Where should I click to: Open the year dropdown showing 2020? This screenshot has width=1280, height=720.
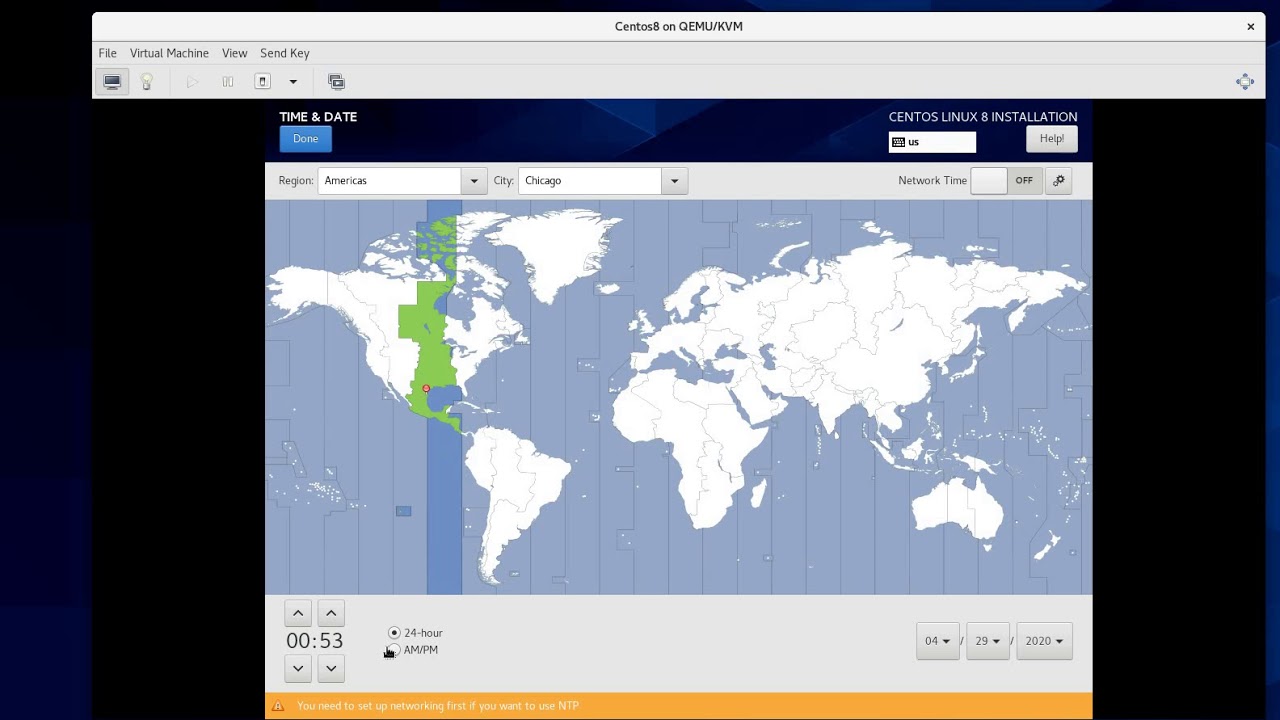[x=1044, y=641]
